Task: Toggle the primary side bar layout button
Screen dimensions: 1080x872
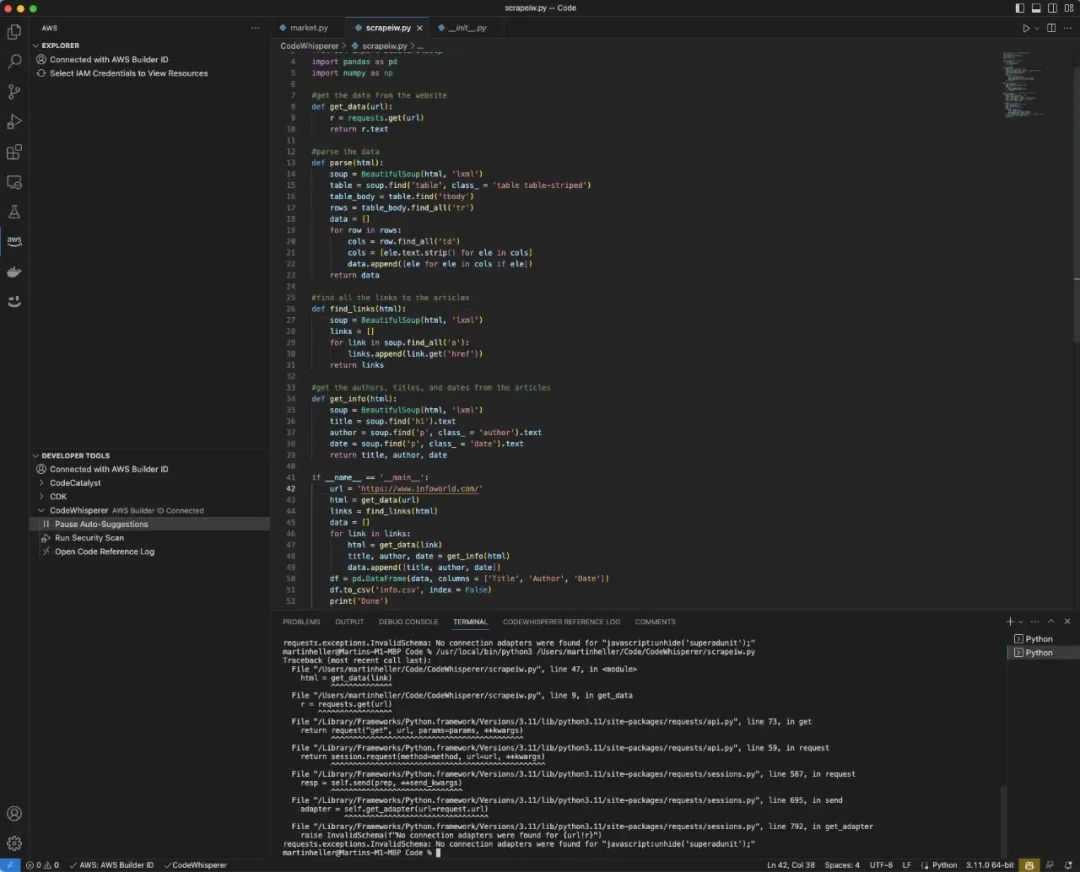Action: coord(1020,8)
